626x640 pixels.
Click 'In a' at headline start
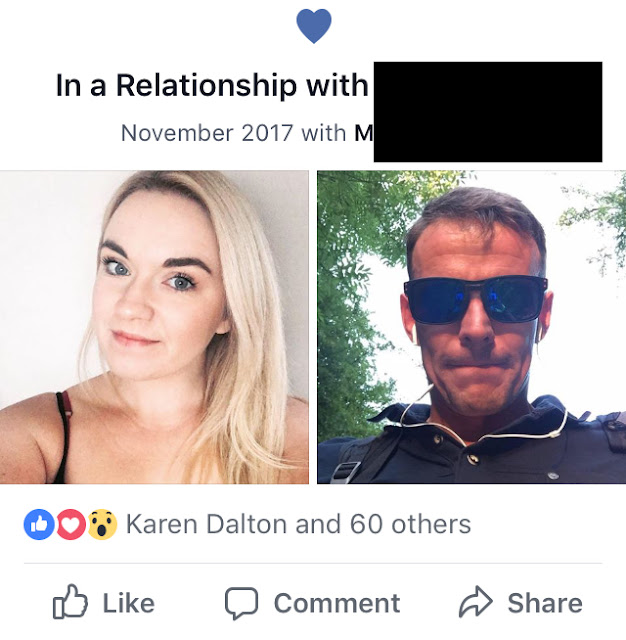81,86
